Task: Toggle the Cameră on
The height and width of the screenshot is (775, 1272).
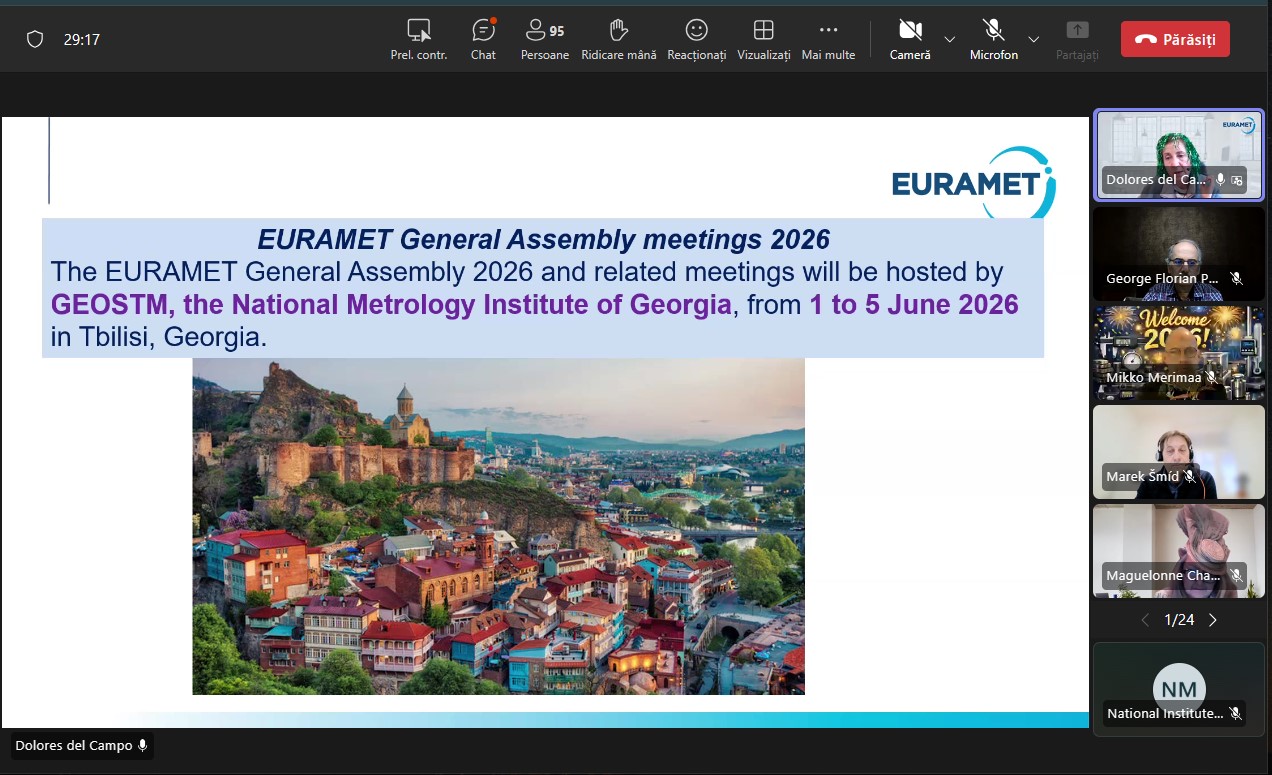Action: tap(909, 39)
